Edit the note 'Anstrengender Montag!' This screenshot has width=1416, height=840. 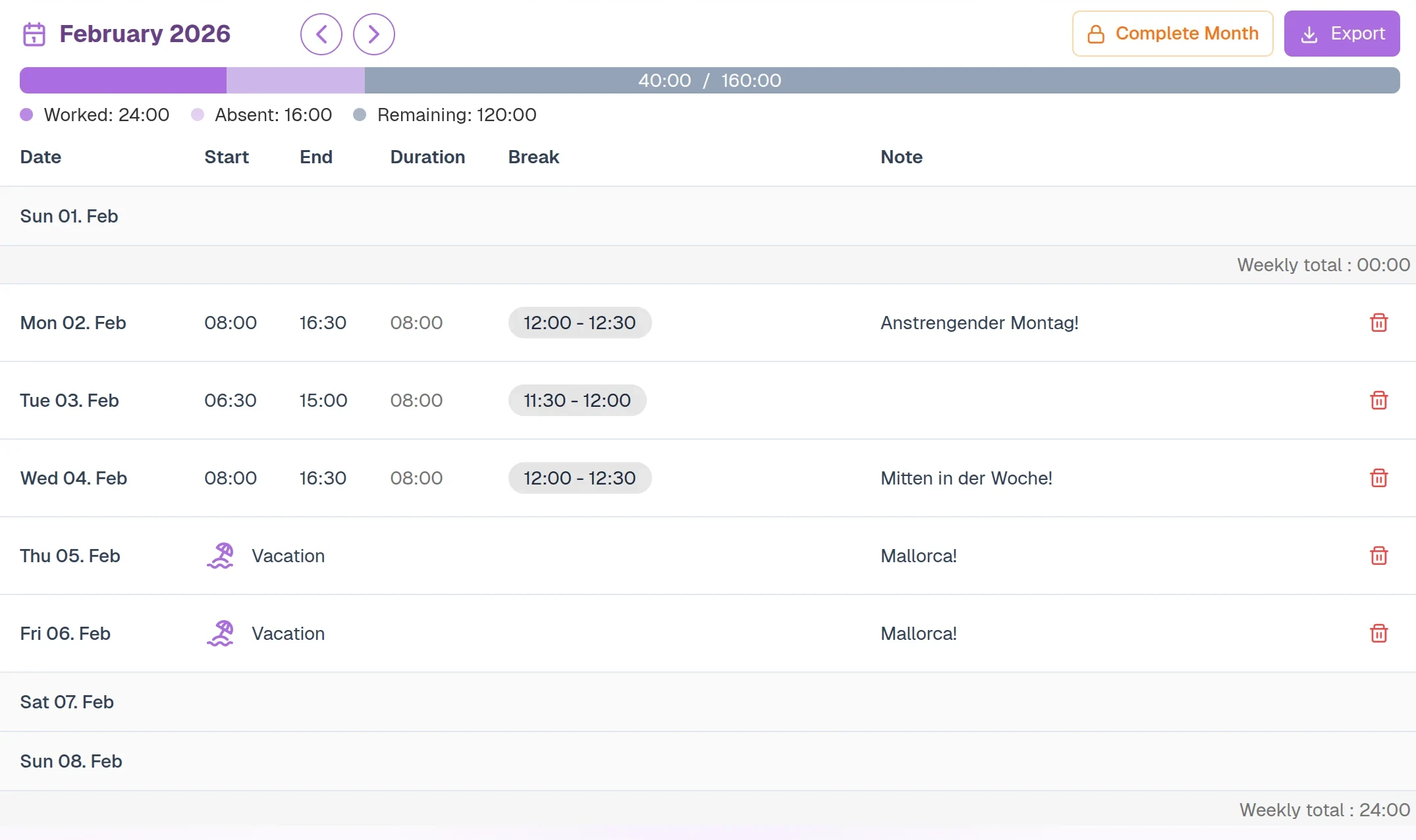[979, 323]
